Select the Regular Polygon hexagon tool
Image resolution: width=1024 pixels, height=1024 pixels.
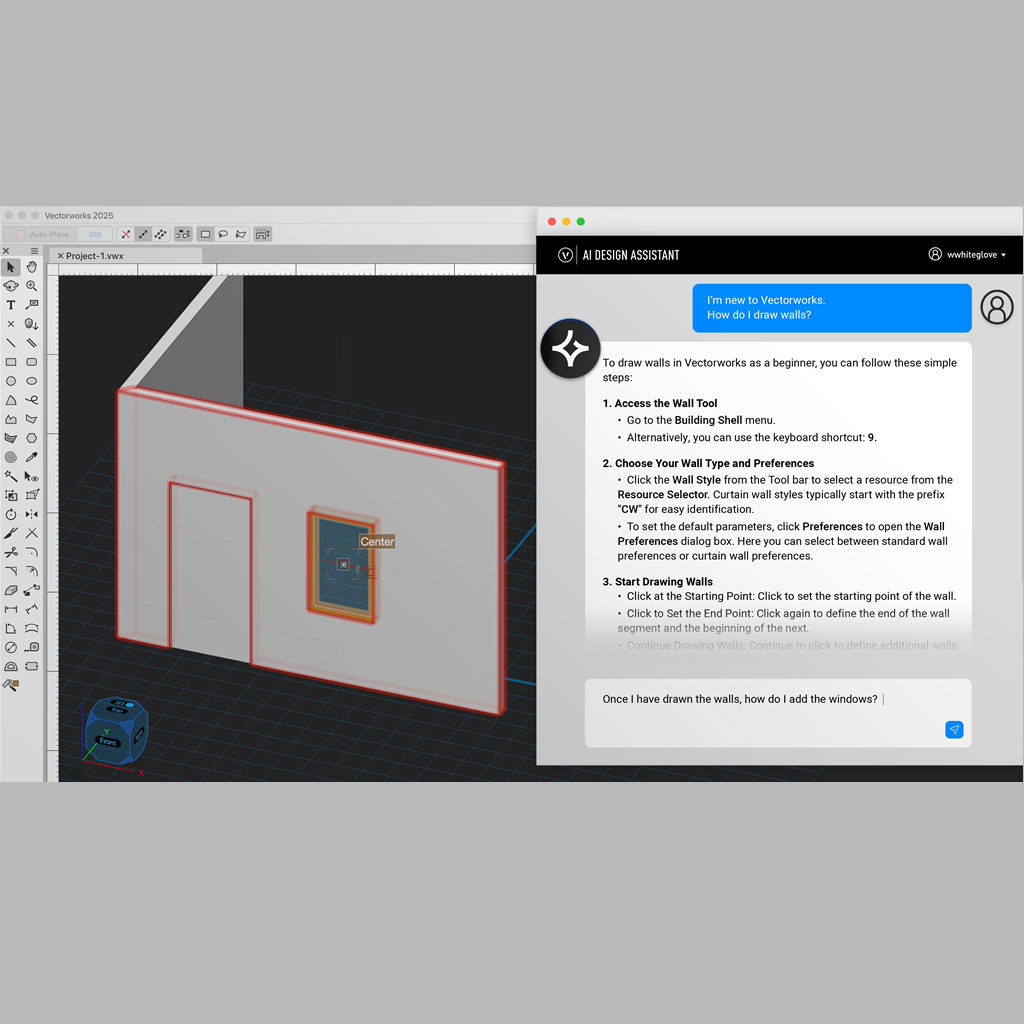click(x=31, y=438)
